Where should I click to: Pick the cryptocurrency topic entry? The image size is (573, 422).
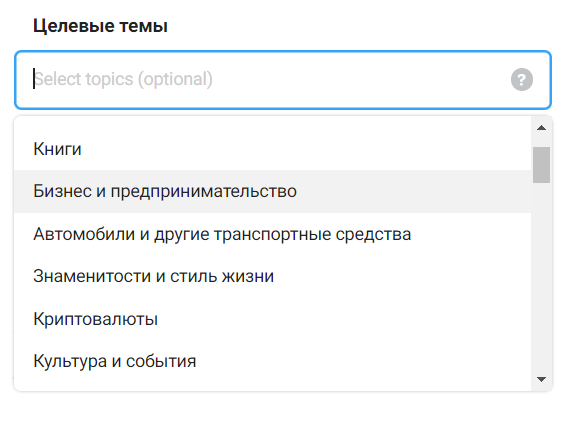tap(273, 319)
